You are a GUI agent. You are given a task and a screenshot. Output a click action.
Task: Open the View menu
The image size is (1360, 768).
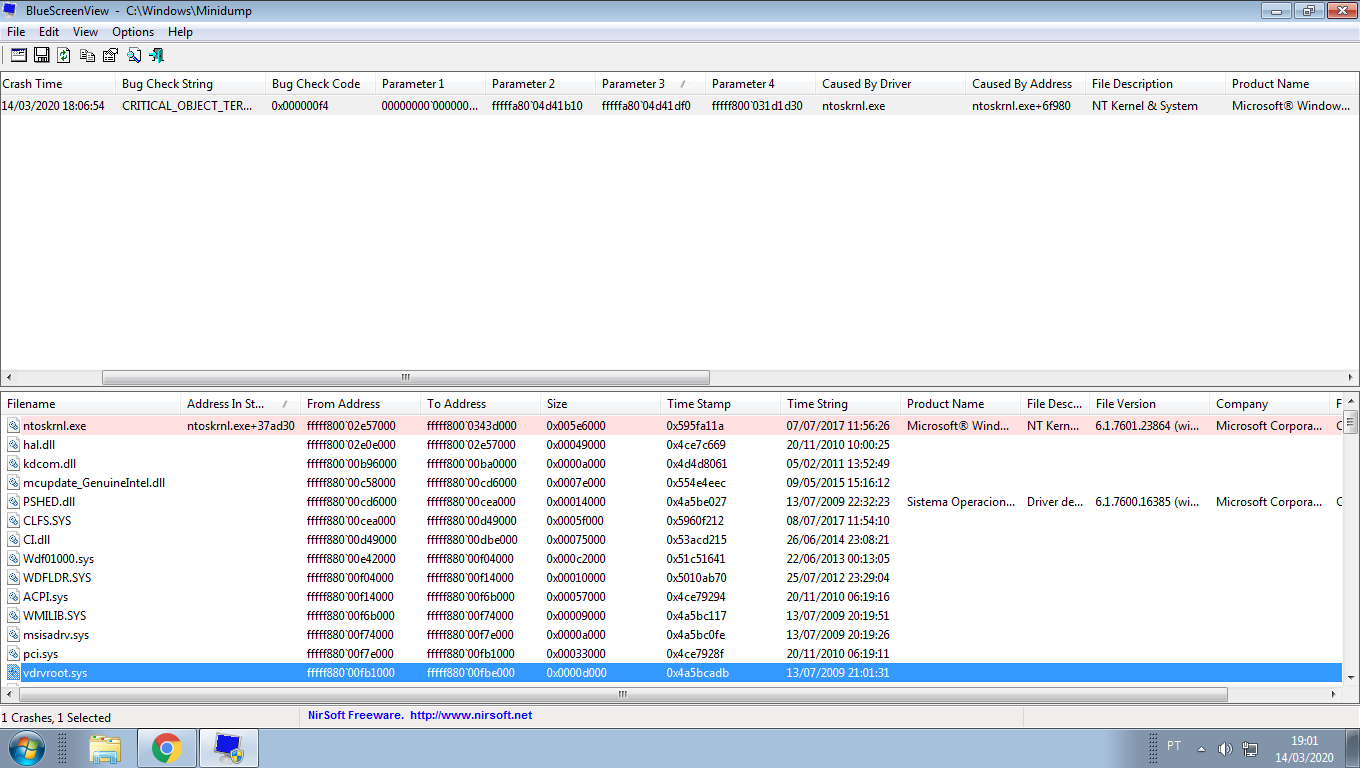[86, 32]
